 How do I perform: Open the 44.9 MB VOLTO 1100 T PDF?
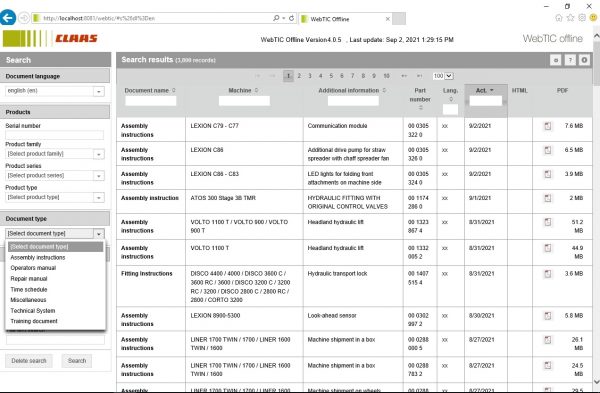point(548,248)
